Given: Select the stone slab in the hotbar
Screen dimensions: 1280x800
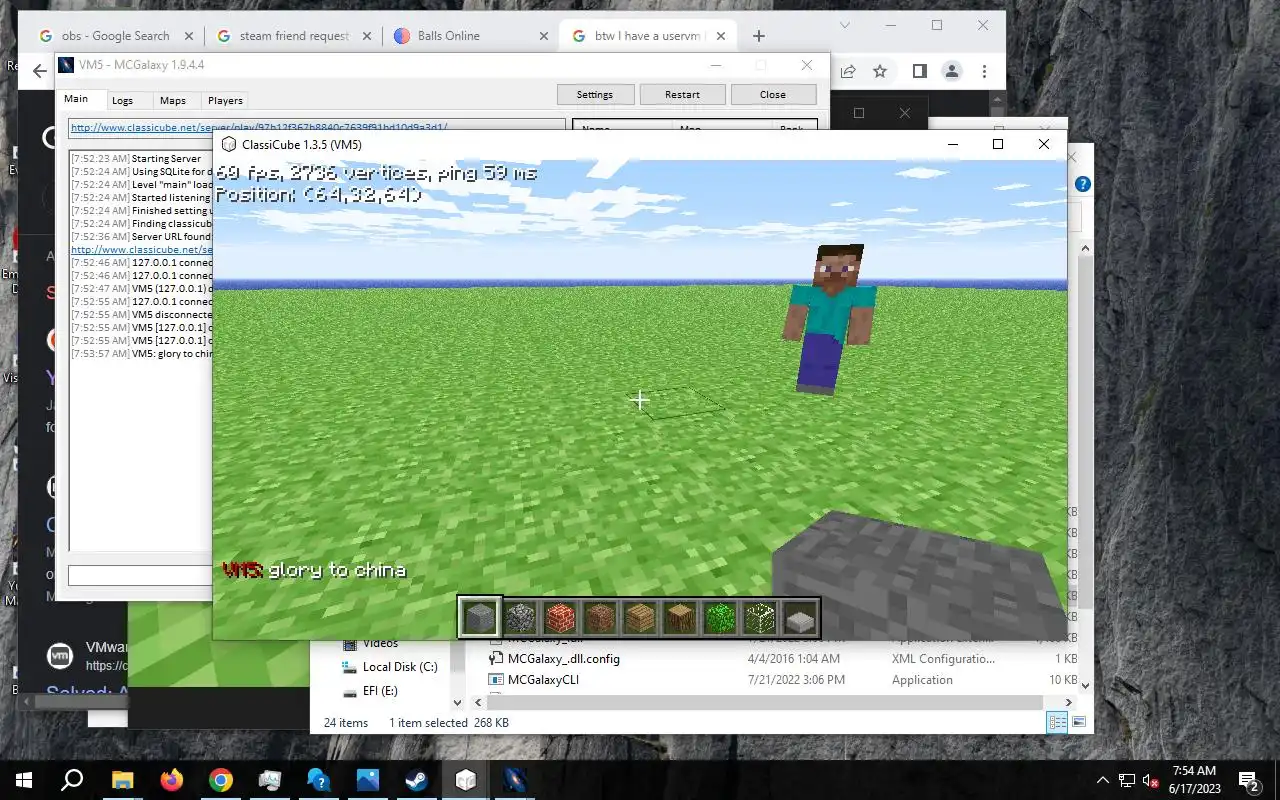Looking at the screenshot, I should click(x=800, y=619).
